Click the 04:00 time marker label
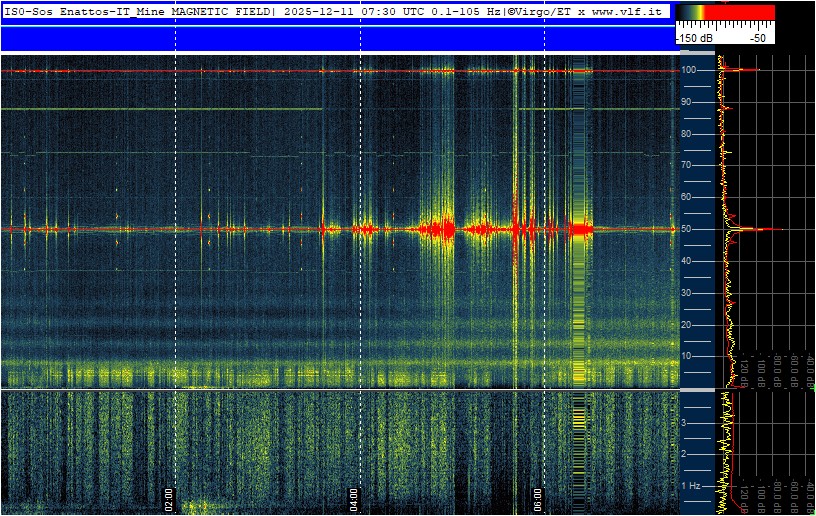The width and height of the screenshot is (816, 516). (353, 500)
